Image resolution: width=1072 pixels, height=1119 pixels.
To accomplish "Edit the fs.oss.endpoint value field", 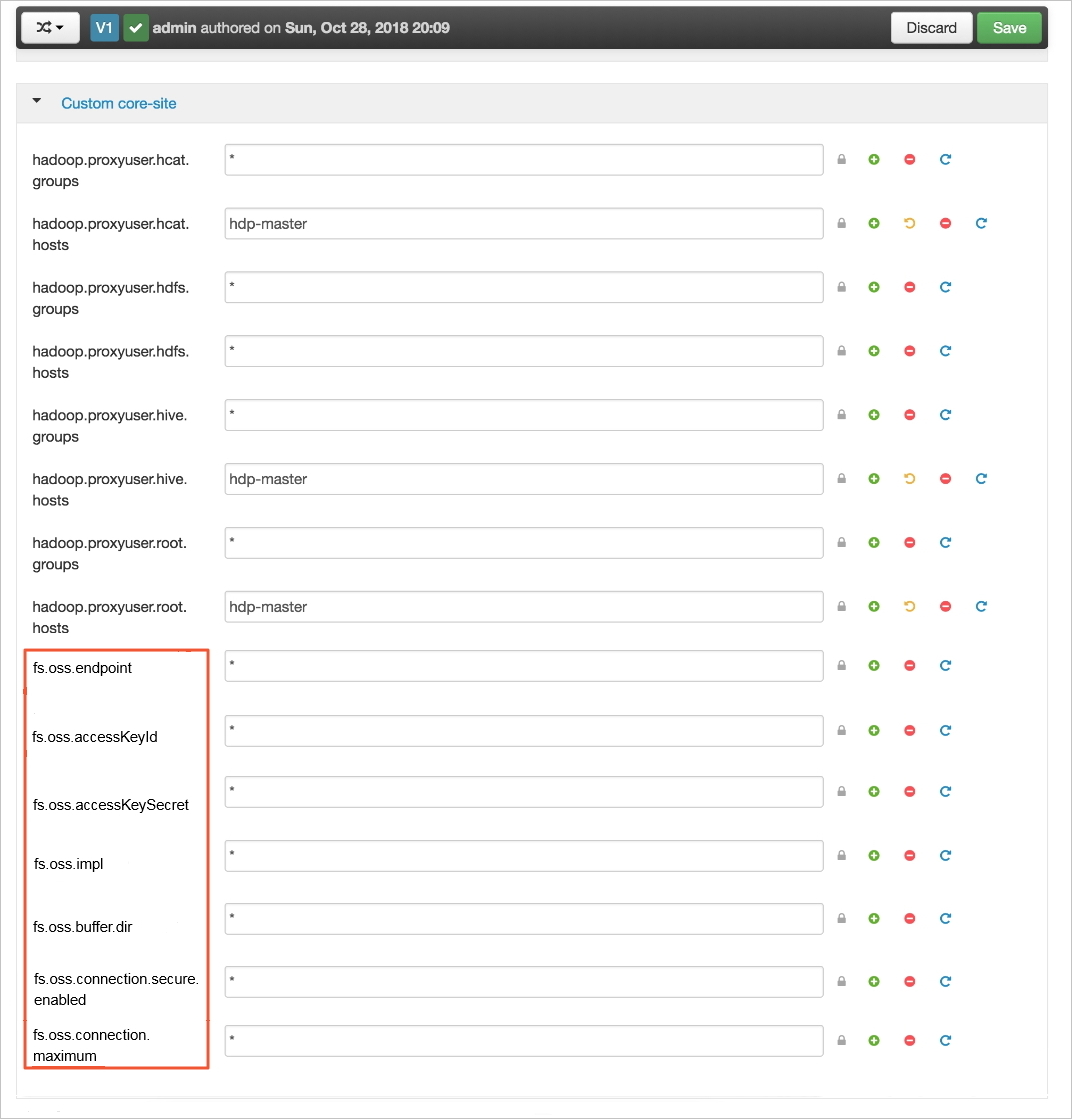I will tap(524, 666).
